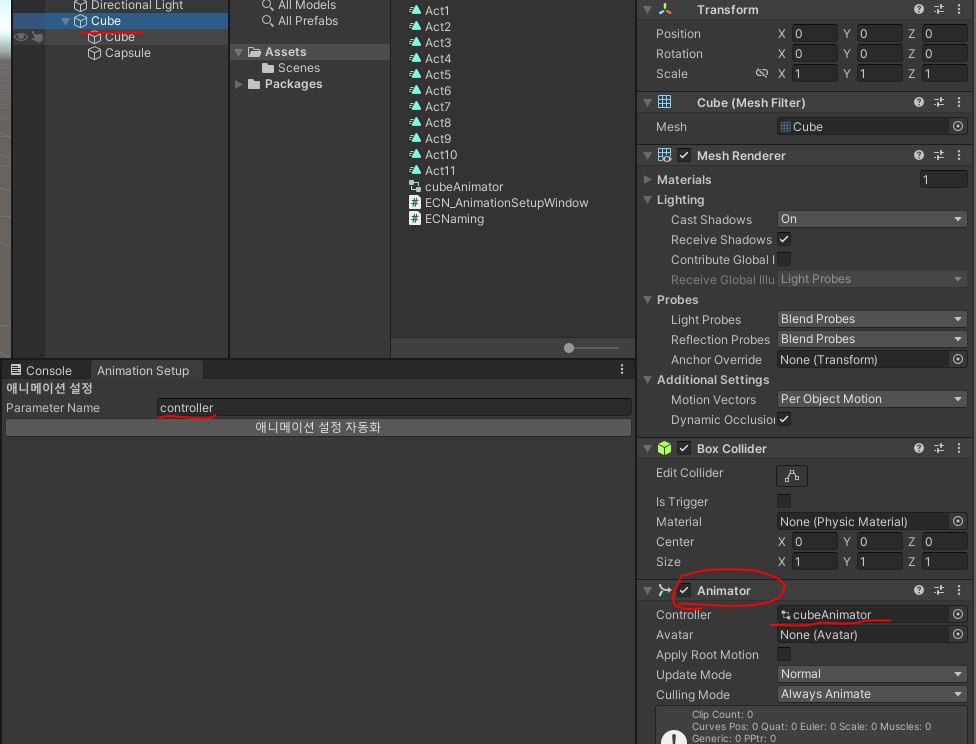Open Cube (Mesh Filter) help icon
The image size is (976, 744).
coord(919,102)
